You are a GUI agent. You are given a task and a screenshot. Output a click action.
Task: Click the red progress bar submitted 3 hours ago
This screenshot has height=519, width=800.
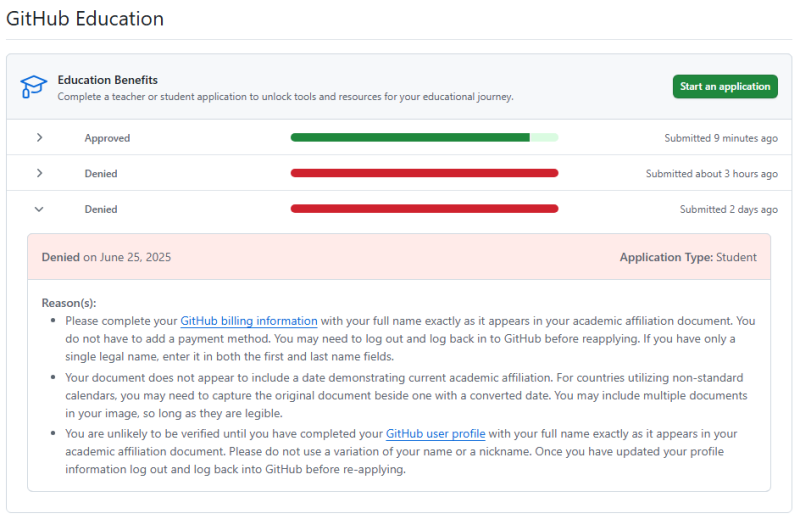[x=424, y=173]
